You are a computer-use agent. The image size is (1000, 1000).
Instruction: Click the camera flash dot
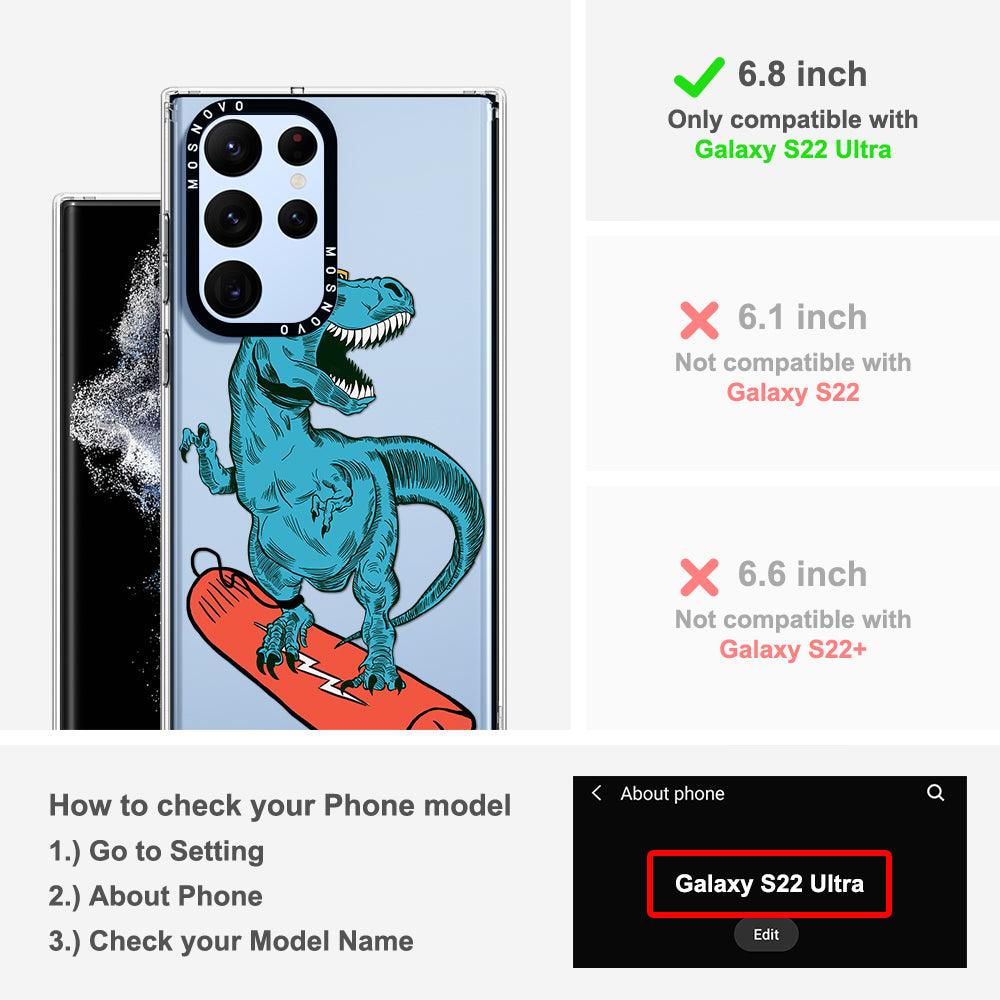click(298, 180)
